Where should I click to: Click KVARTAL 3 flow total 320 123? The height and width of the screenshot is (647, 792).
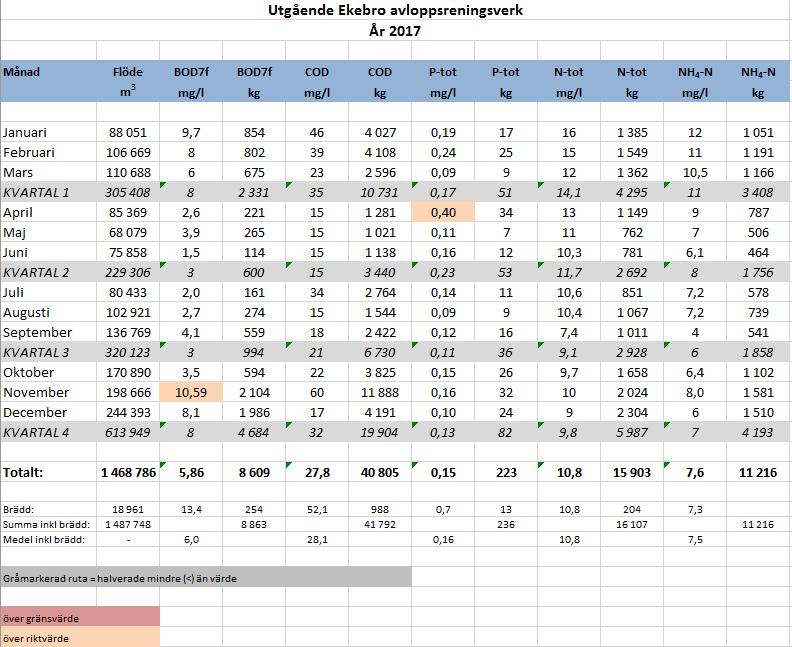coord(128,353)
